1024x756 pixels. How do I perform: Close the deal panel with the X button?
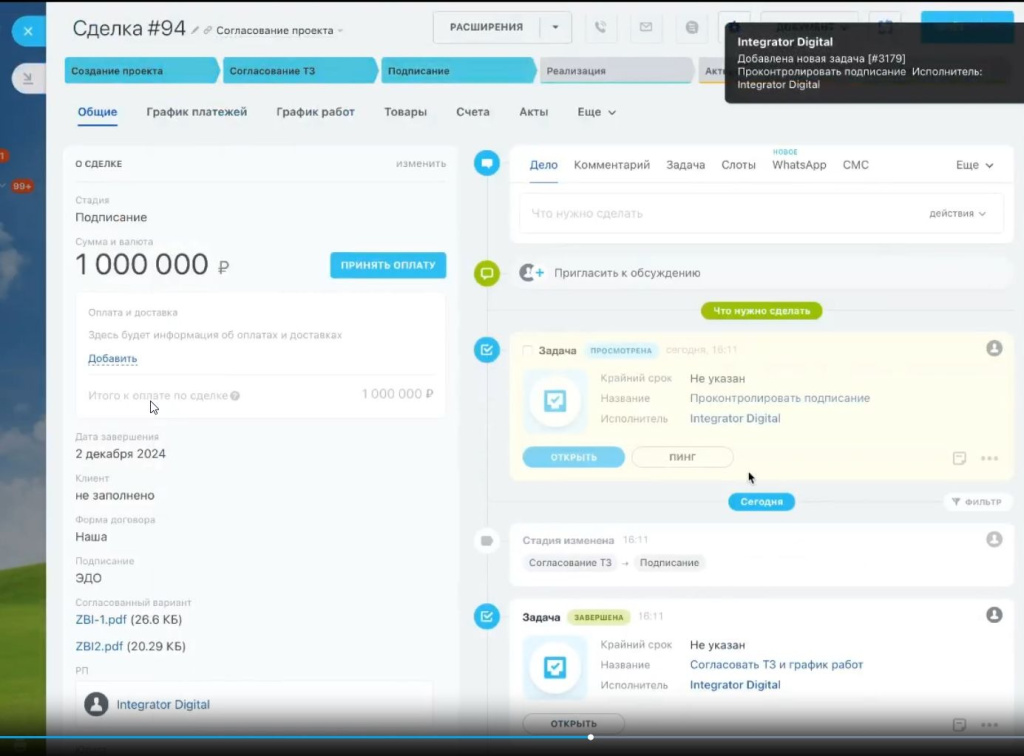click(28, 31)
